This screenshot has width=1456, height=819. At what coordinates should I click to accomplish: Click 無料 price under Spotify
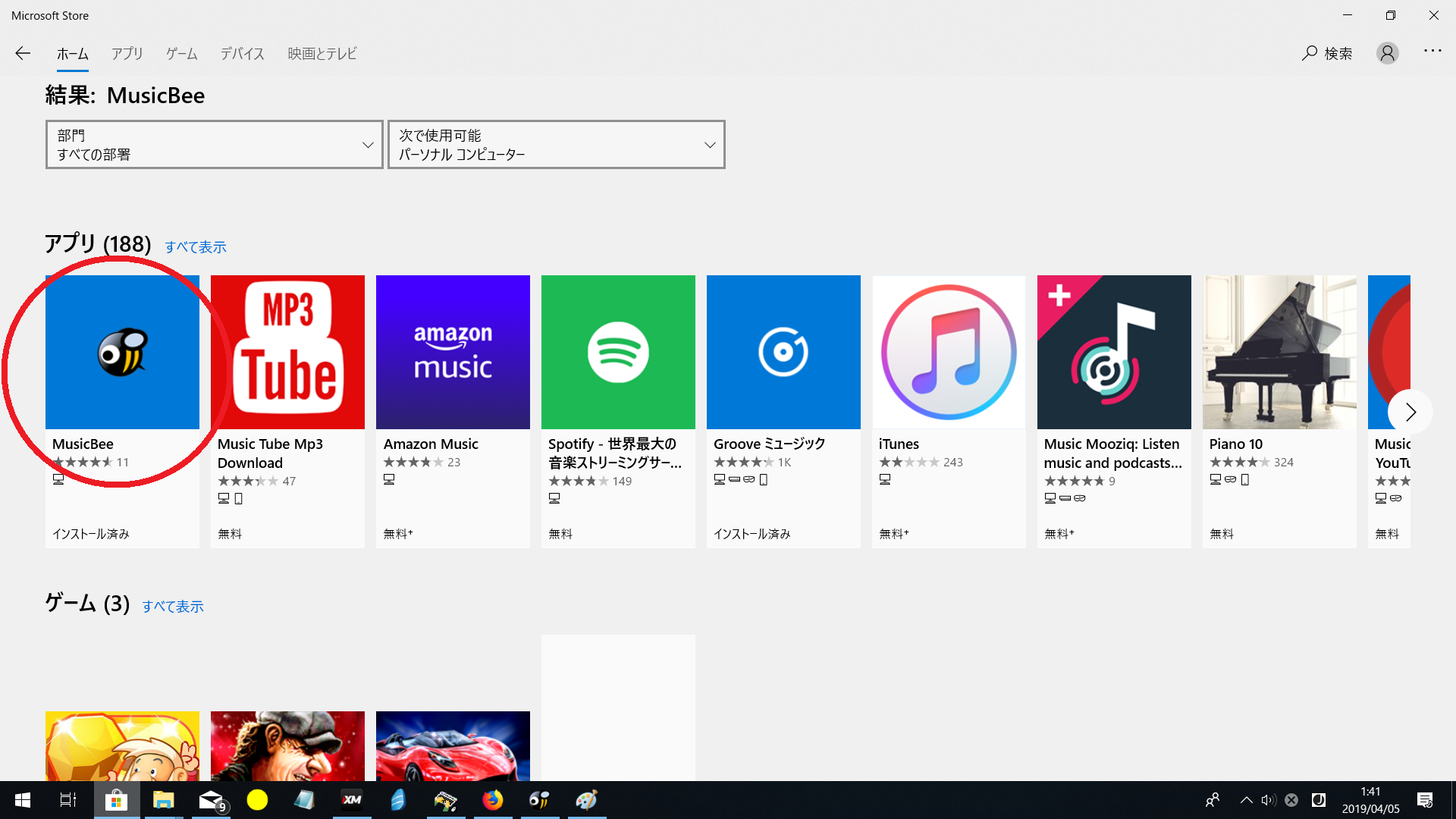click(560, 534)
